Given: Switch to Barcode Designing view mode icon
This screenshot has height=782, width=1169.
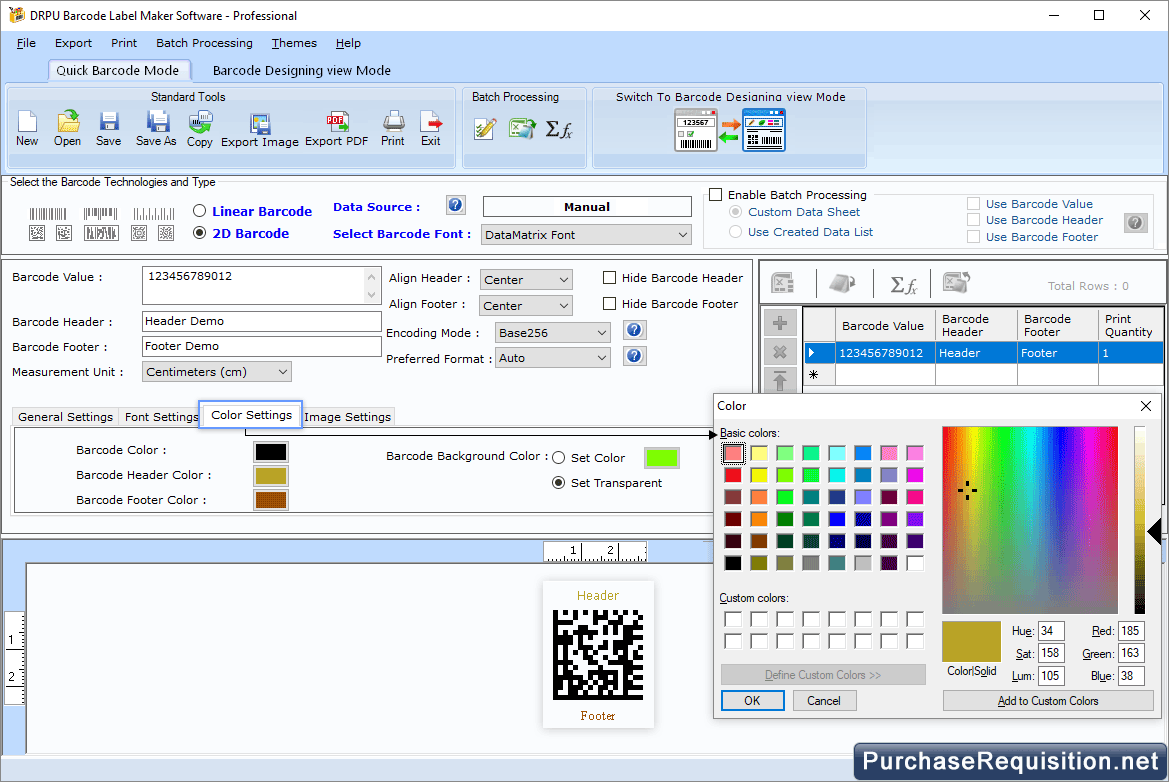Looking at the screenshot, I should (730, 130).
